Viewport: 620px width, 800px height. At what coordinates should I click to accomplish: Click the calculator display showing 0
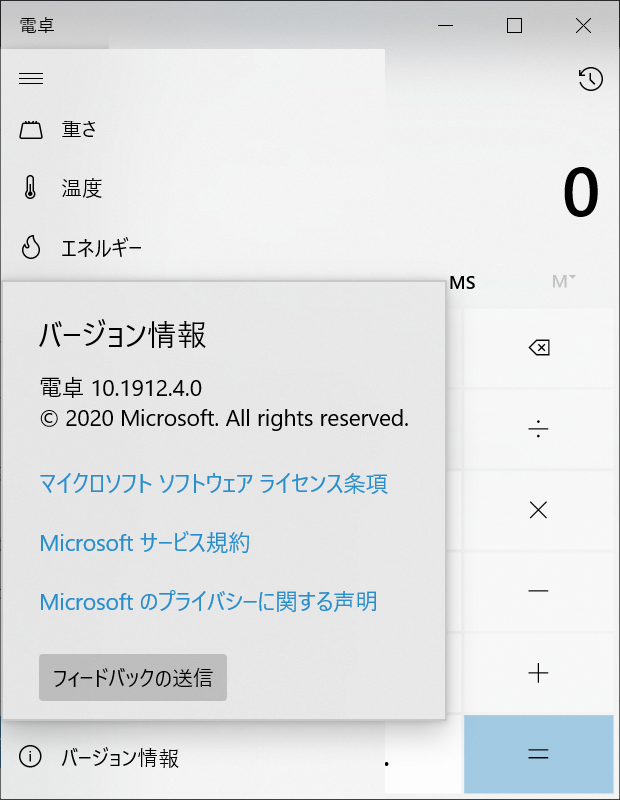point(581,192)
